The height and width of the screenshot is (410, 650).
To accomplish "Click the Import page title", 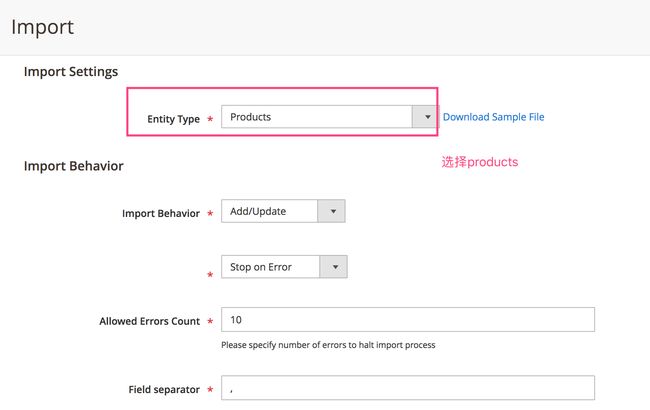I will point(43,27).
